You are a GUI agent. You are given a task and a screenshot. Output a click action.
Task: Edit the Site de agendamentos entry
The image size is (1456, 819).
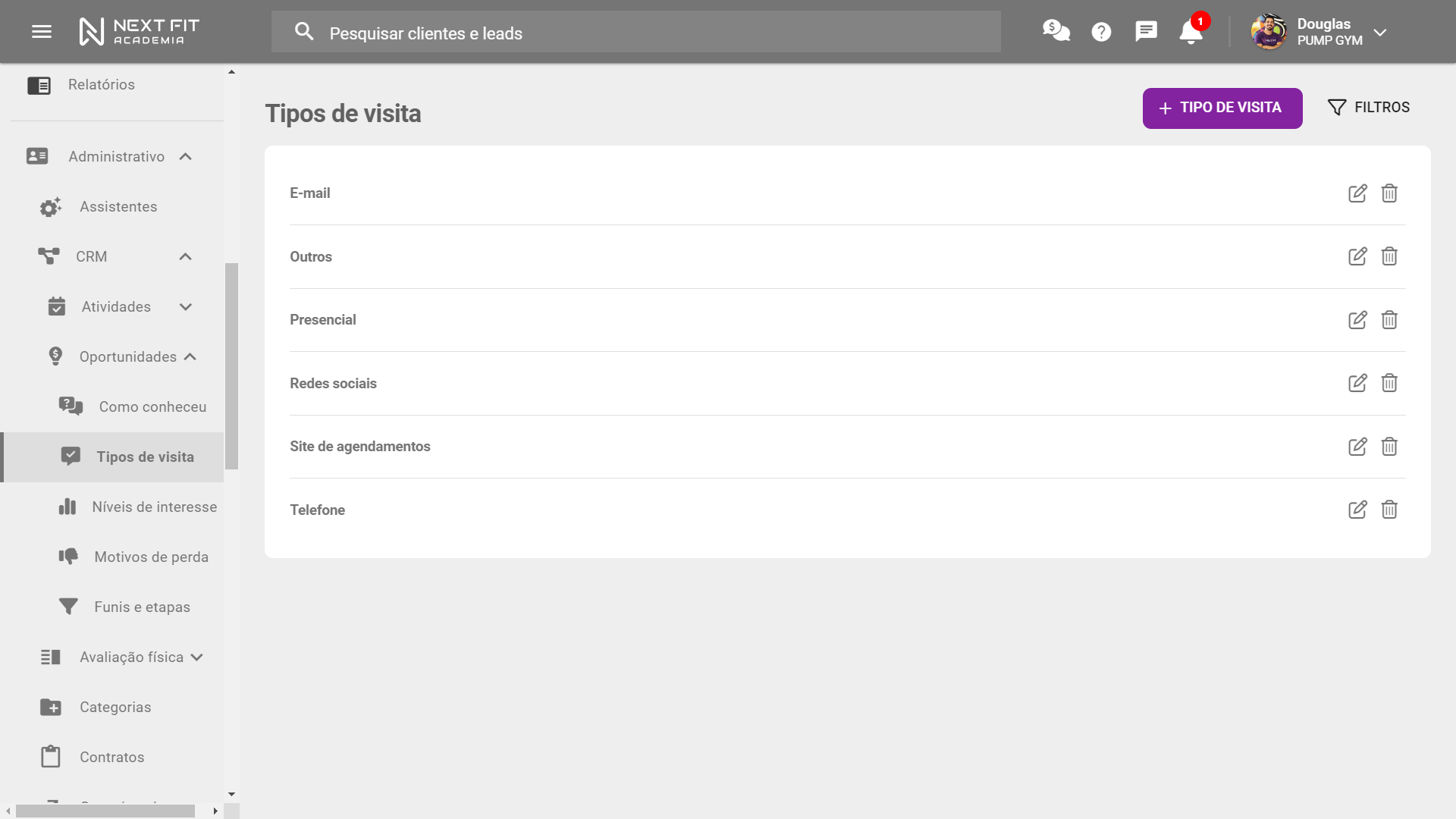click(x=1357, y=447)
